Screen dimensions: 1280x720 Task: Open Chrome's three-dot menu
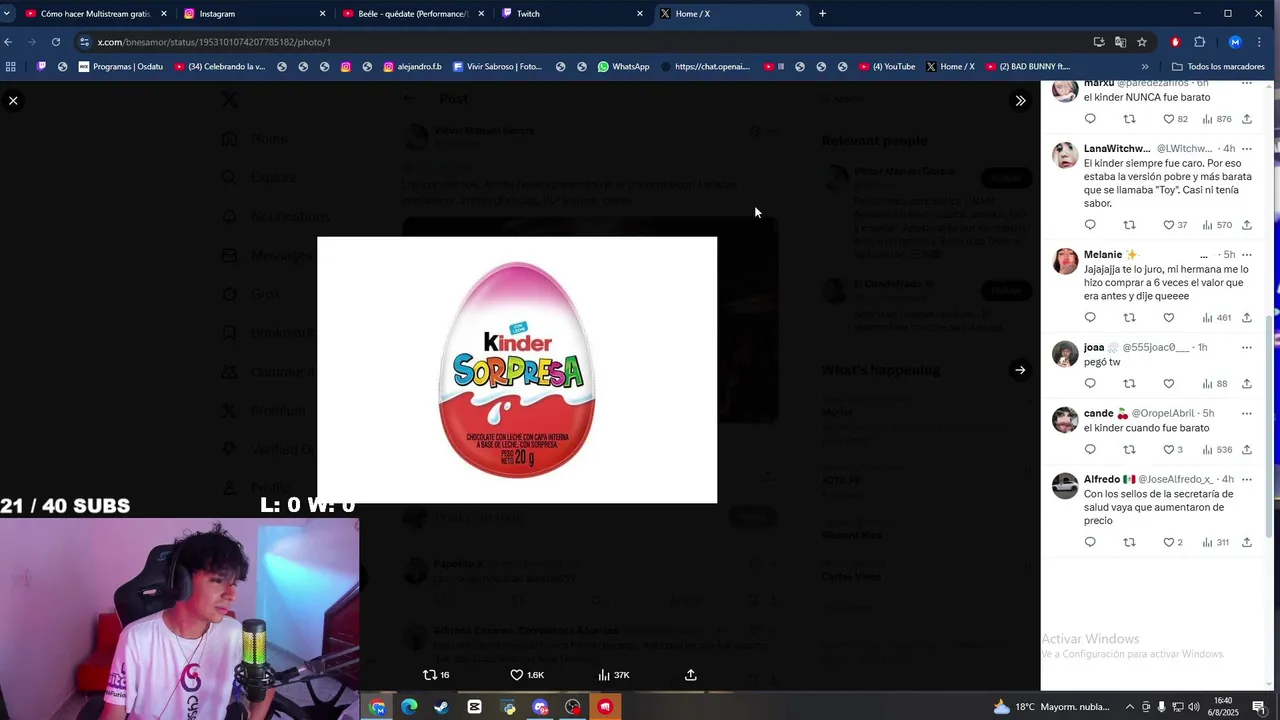pos(1259,42)
